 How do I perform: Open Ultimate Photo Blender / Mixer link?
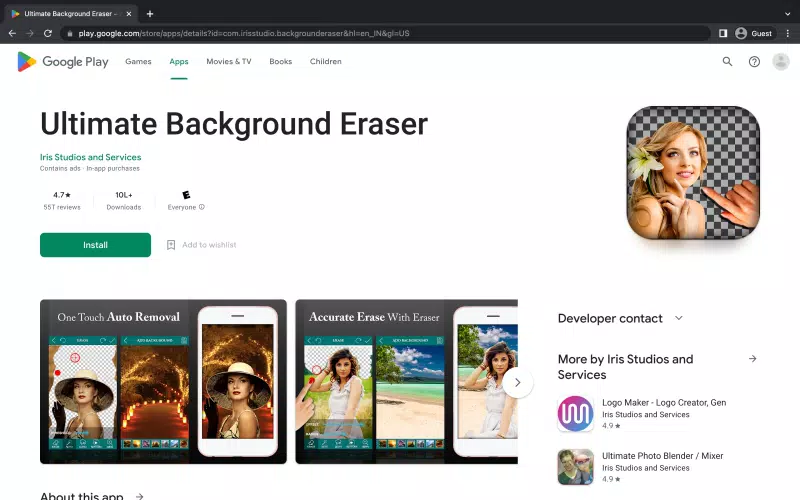pos(662,456)
